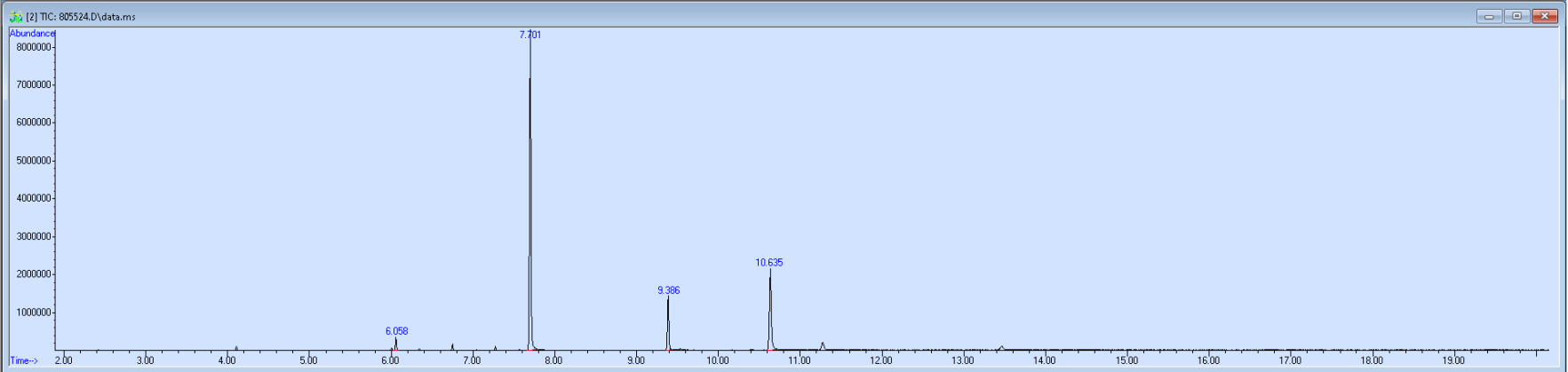Click the peak label 10.635

coord(769,263)
